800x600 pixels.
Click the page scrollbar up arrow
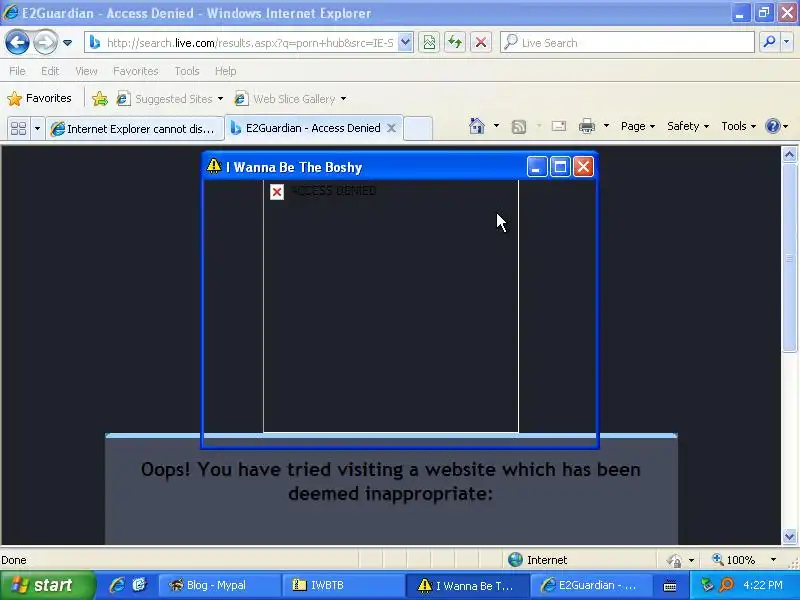789,154
